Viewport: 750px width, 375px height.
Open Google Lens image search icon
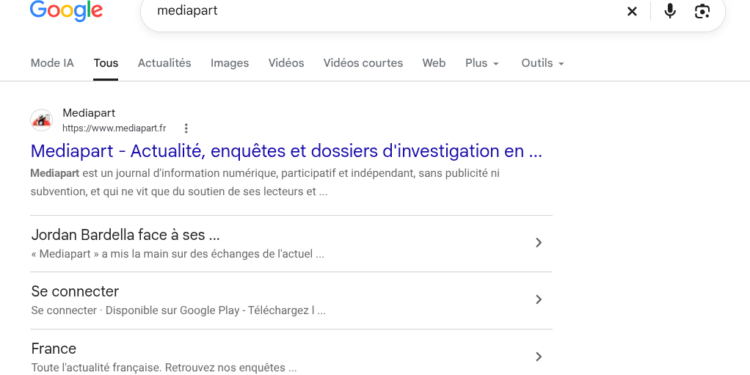pyautogui.click(x=702, y=11)
